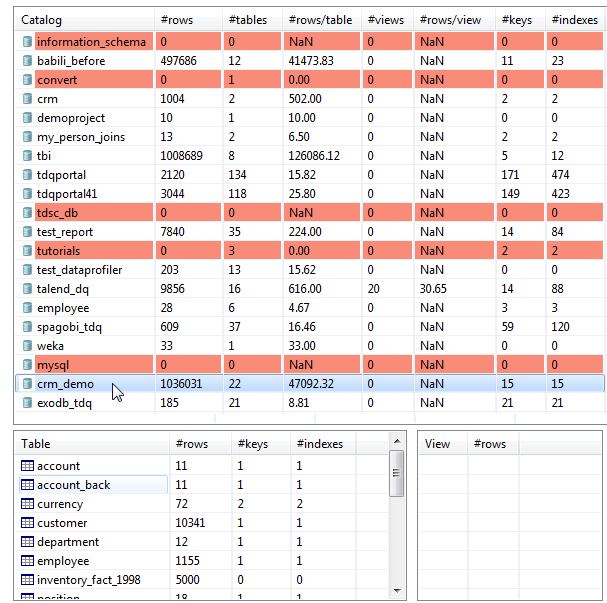Image resolution: width=607 pixels, height=603 pixels.
Task: Click the table icon beside currency
Action: pos(27,504)
